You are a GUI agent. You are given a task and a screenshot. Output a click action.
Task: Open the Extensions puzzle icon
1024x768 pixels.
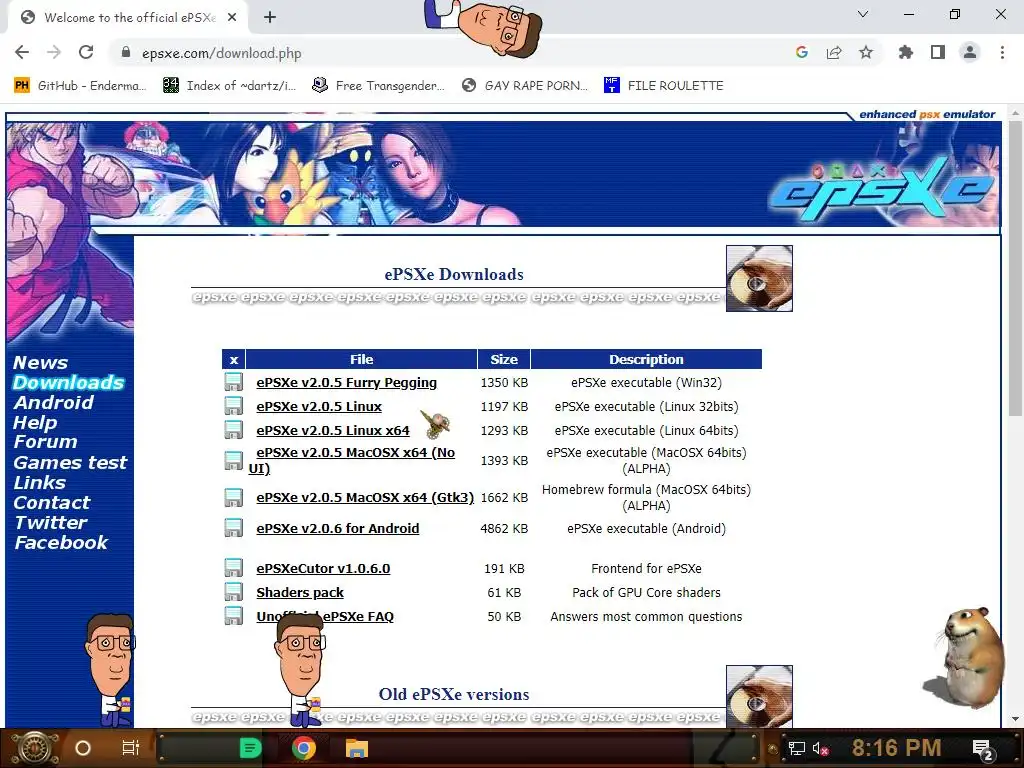pyautogui.click(x=906, y=53)
